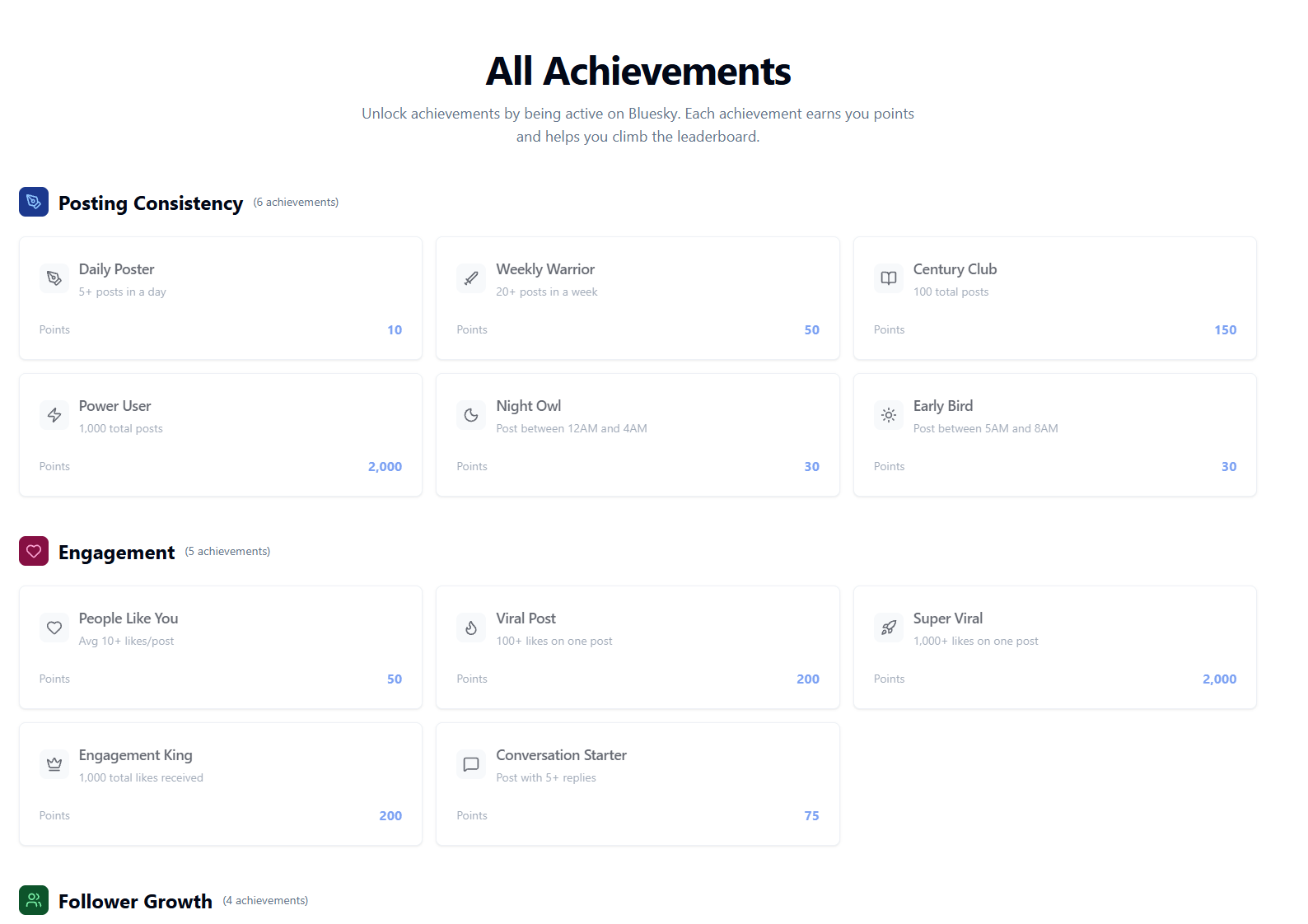1308x924 pixels.
Task: Select the Viral Post title
Action: [526, 618]
